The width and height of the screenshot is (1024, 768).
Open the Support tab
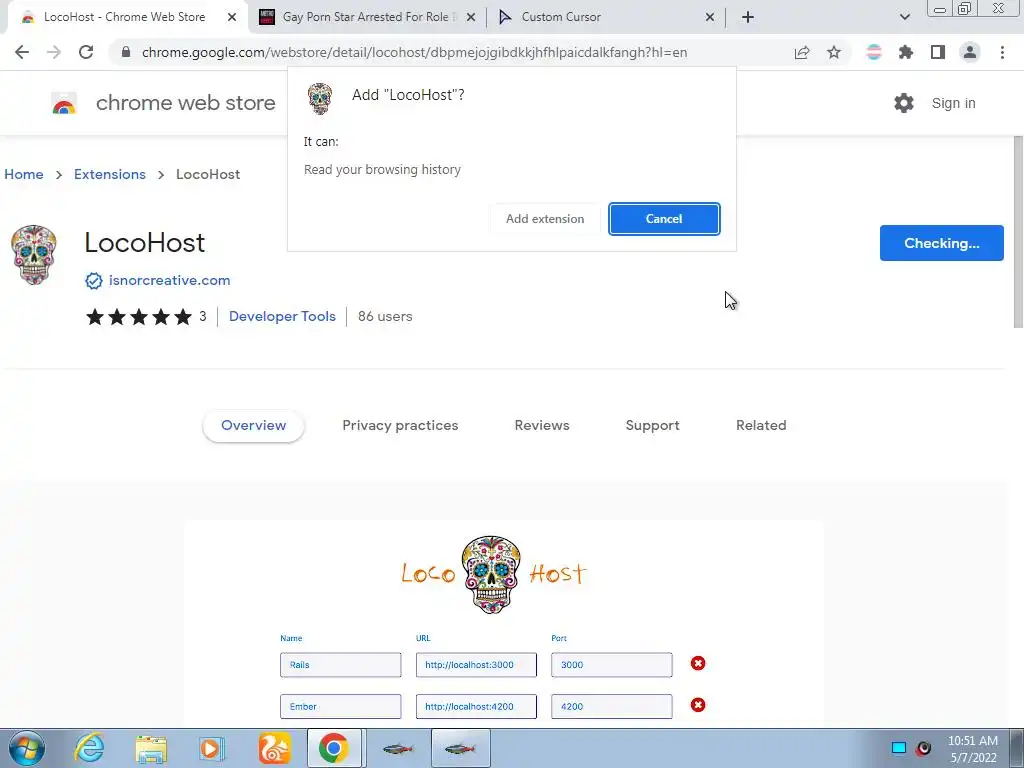click(x=652, y=426)
